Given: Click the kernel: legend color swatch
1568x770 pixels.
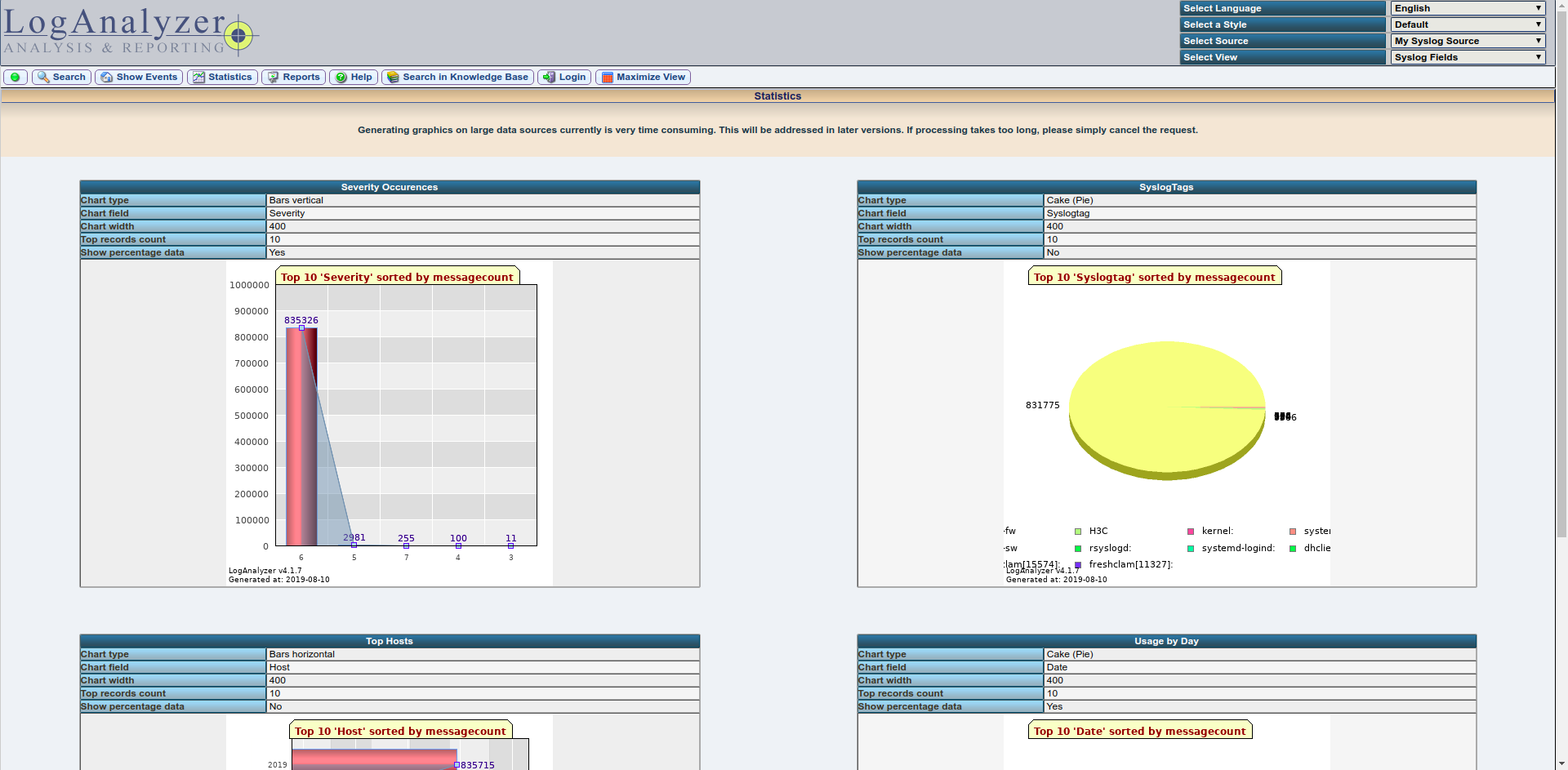Looking at the screenshot, I should (x=1191, y=532).
